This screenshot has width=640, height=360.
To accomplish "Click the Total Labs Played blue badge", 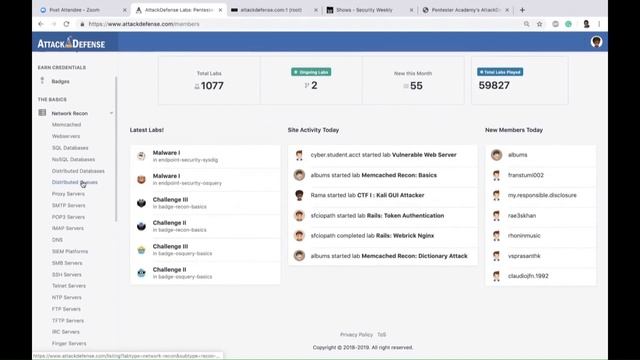I will click(x=500, y=72).
